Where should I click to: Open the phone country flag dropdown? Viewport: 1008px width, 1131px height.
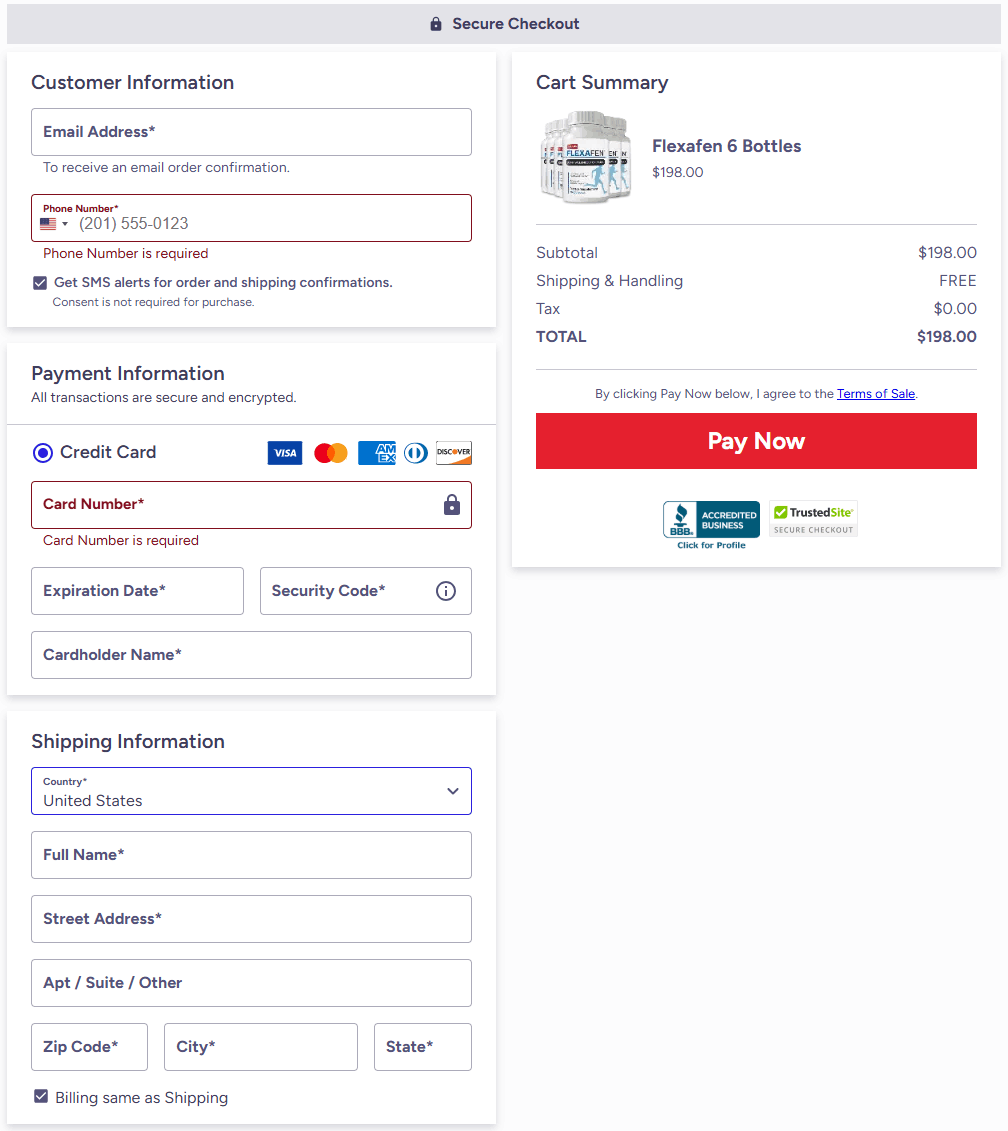tap(54, 224)
